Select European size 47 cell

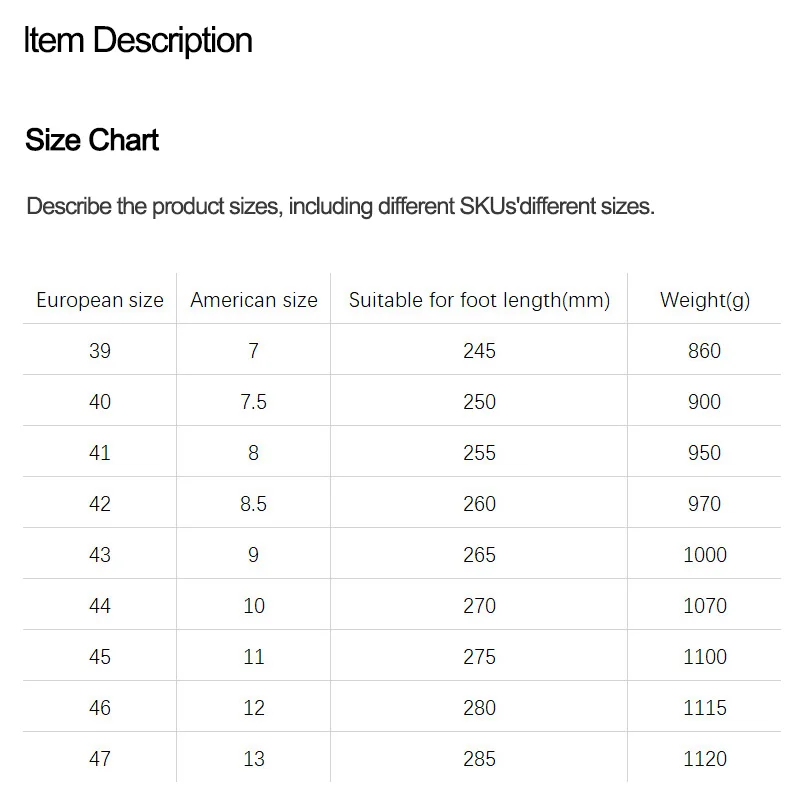[100, 759]
